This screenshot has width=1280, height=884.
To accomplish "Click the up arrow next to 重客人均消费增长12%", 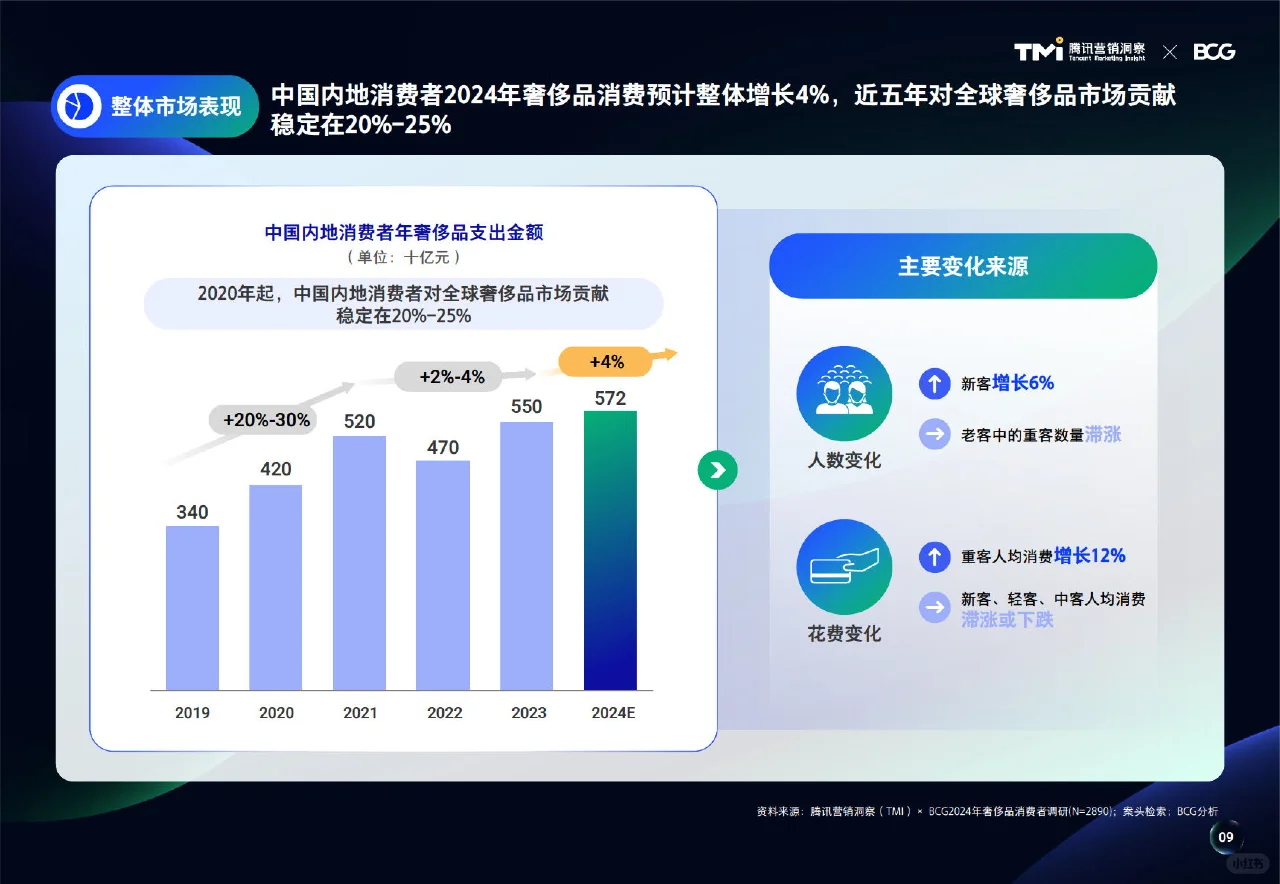I will 935,557.
